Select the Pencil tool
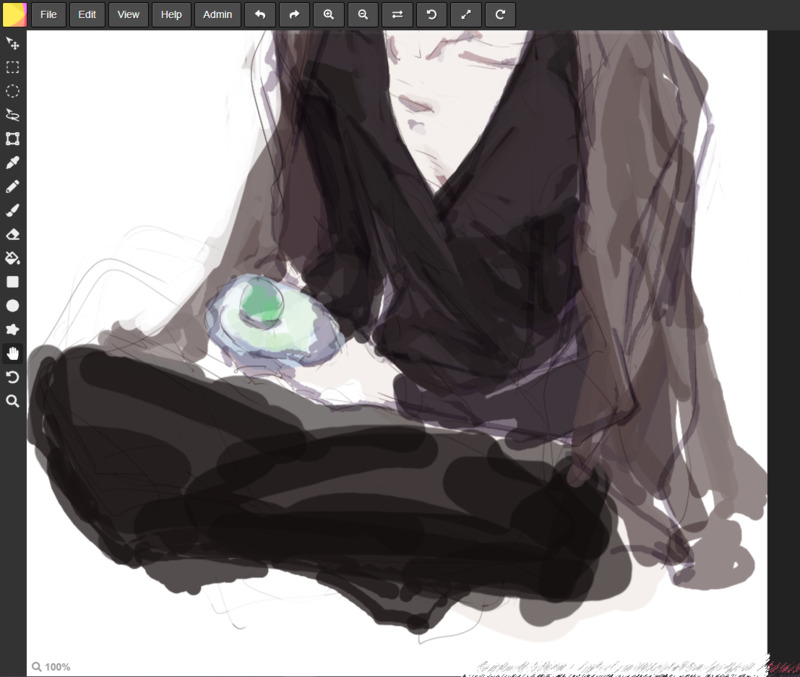The width and height of the screenshot is (800, 677). (x=13, y=187)
